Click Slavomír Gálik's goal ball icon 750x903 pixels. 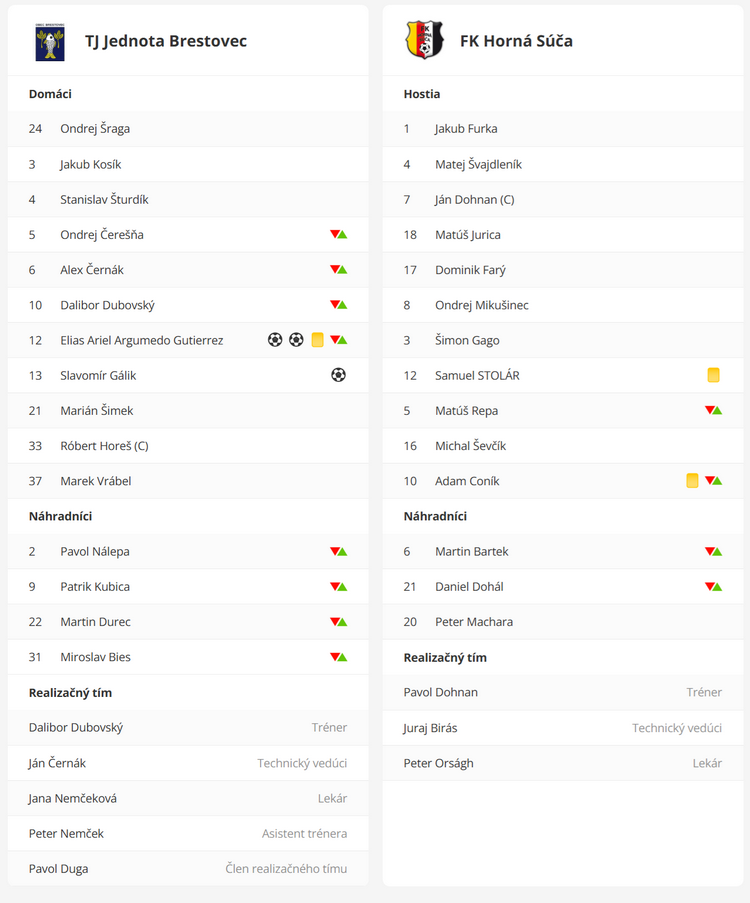pos(338,375)
